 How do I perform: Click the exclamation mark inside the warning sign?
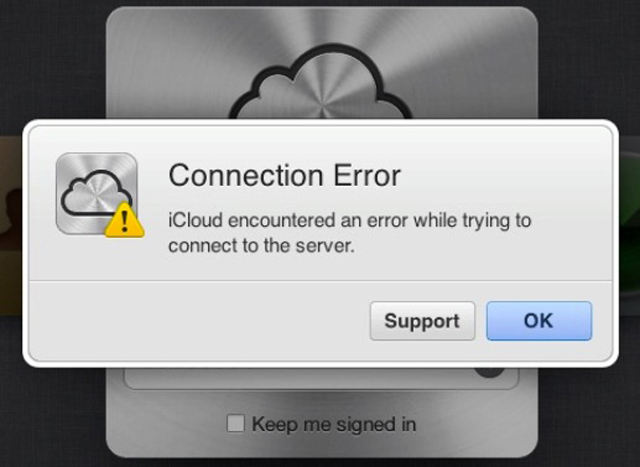tap(125, 222)
